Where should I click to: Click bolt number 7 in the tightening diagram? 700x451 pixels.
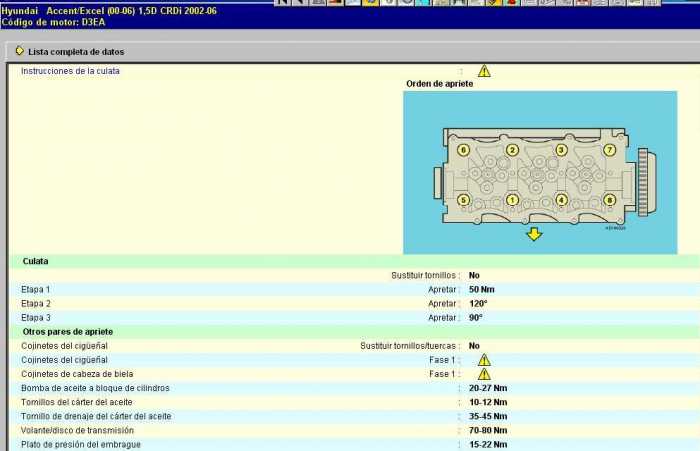pyautogui.click(x=609, y=150)
